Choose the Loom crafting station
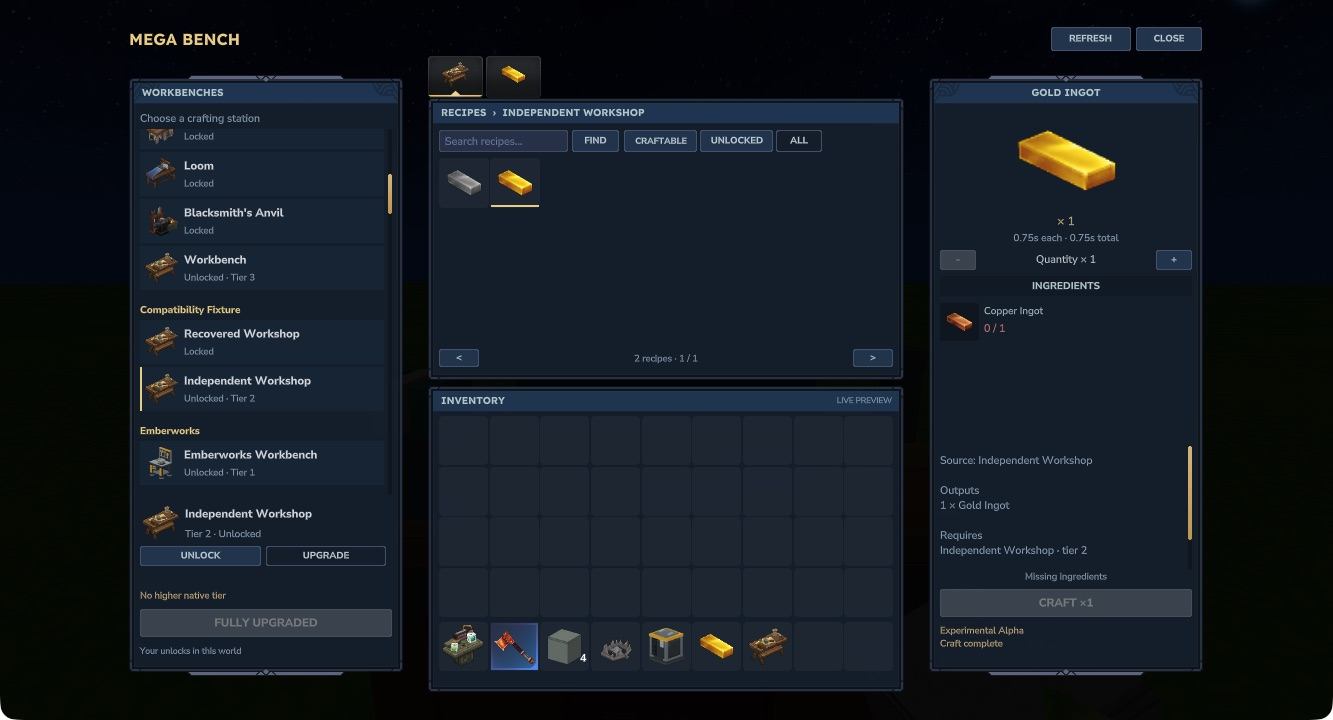Screen dimensions: 1333x720 (262, 174)
